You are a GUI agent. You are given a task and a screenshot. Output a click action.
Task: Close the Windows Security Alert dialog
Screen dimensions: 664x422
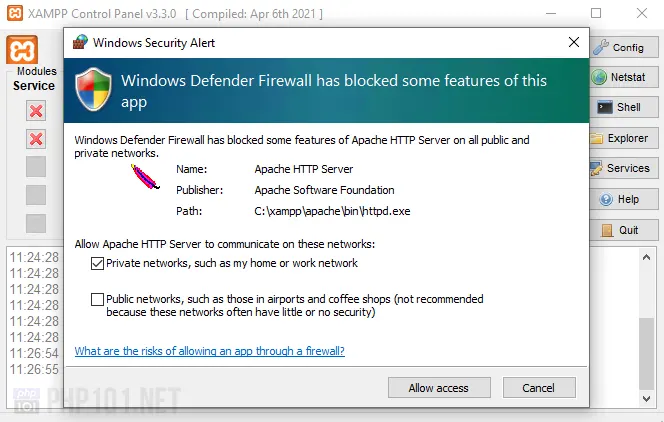pos(574,43)
